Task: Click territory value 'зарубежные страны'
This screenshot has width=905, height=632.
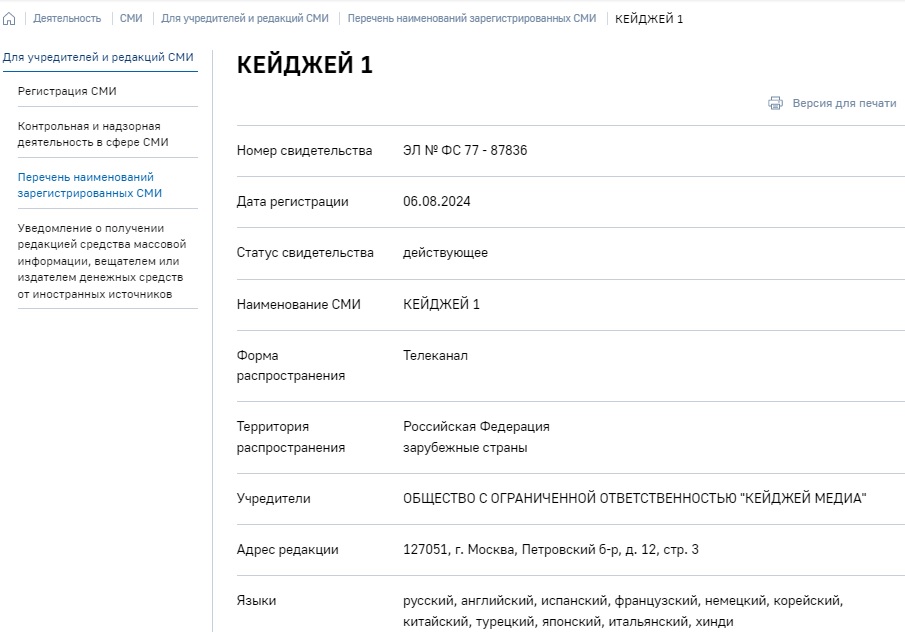Action: (465, 448)
